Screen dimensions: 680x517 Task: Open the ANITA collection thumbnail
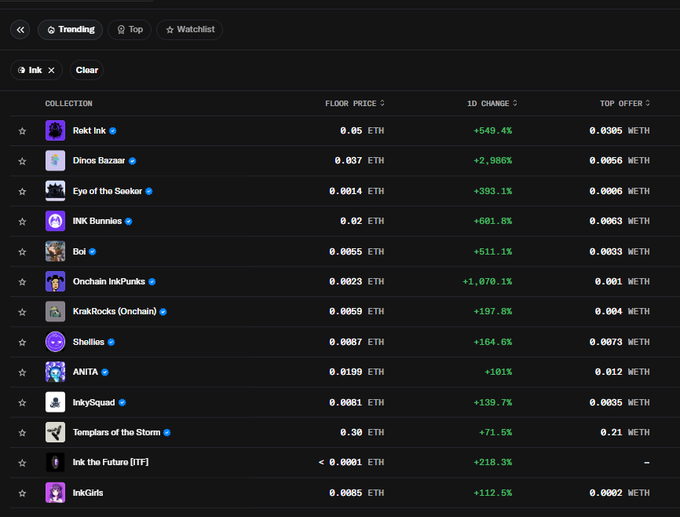55,372
